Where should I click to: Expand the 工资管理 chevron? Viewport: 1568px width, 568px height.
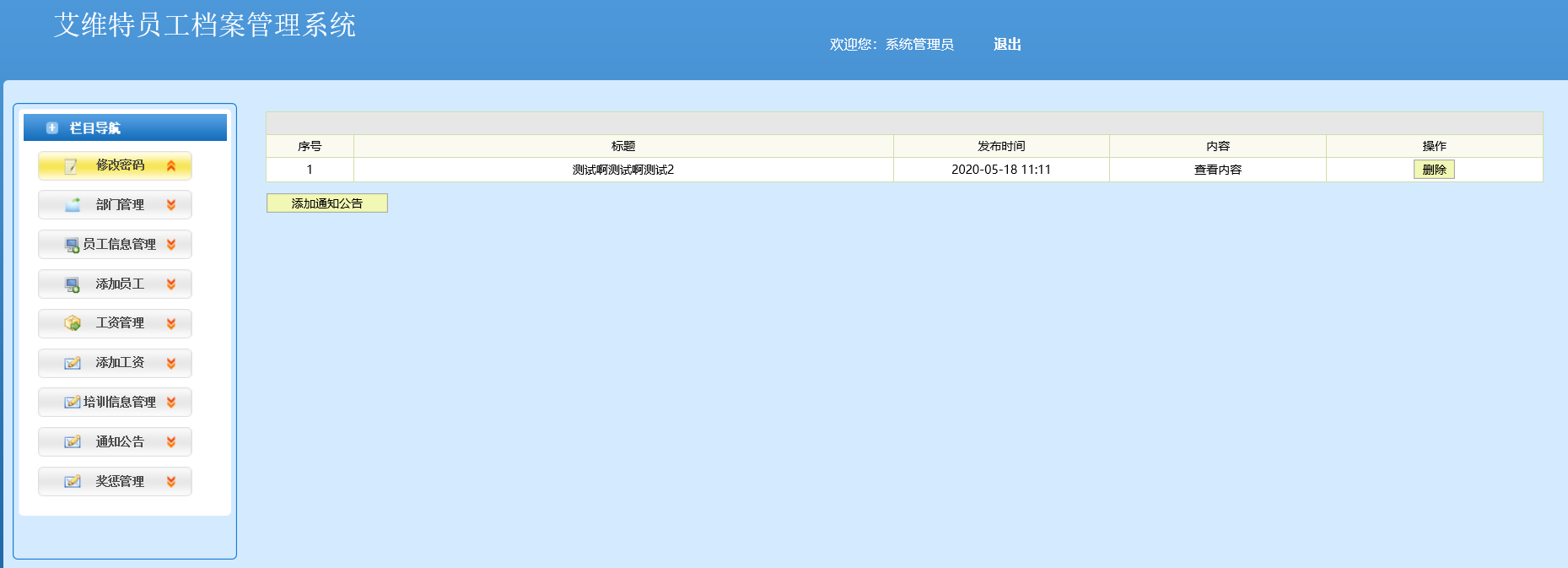coord(171,323)
